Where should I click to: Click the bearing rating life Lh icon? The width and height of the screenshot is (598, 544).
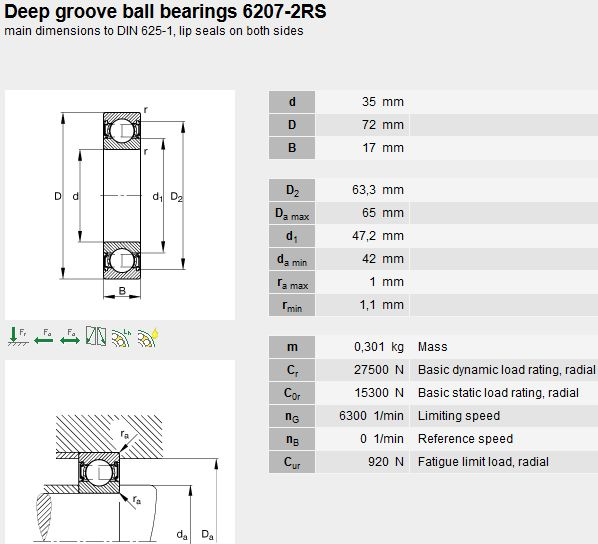[121, 338]
